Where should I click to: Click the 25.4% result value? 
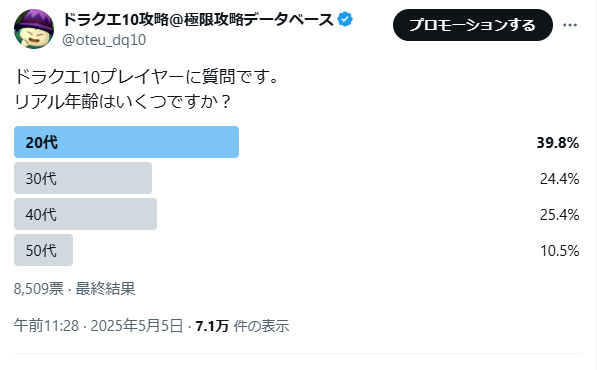coord(559,215)
